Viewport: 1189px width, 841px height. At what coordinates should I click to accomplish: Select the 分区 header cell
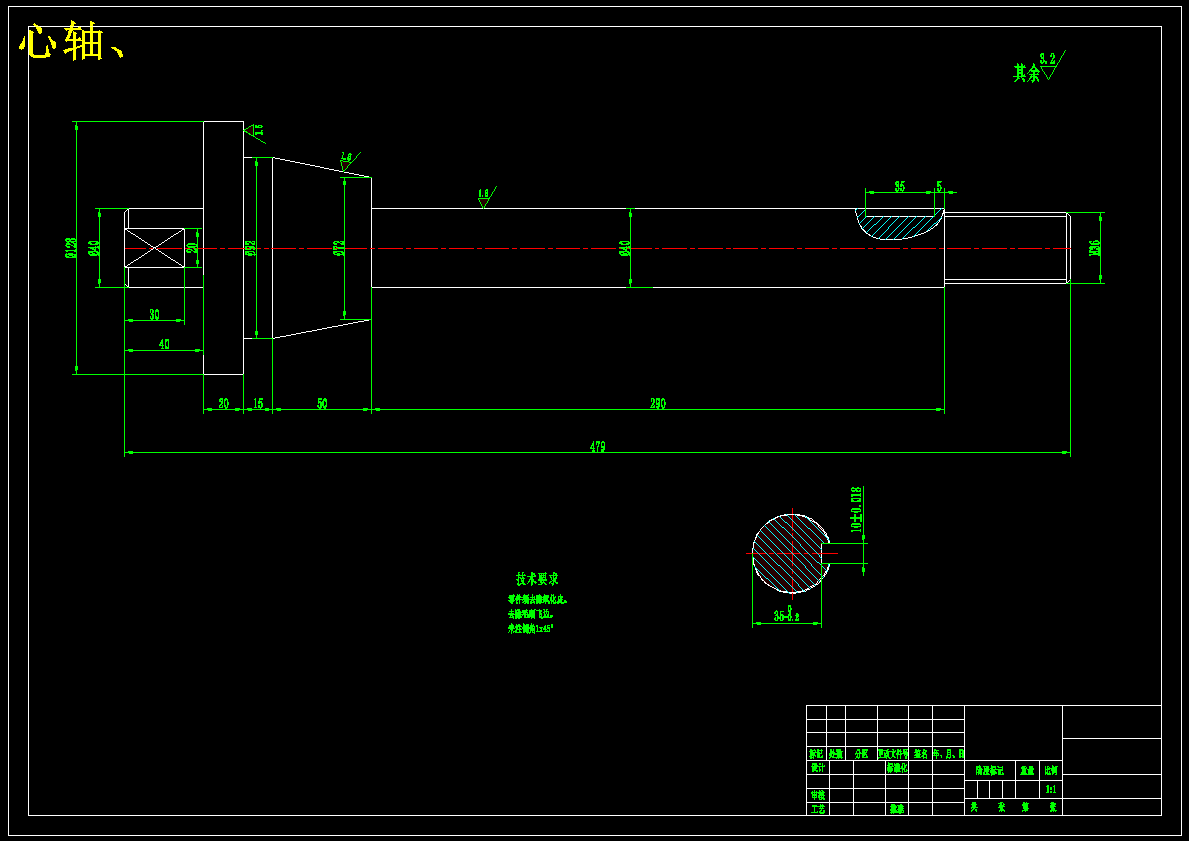(x=861, y=754)
